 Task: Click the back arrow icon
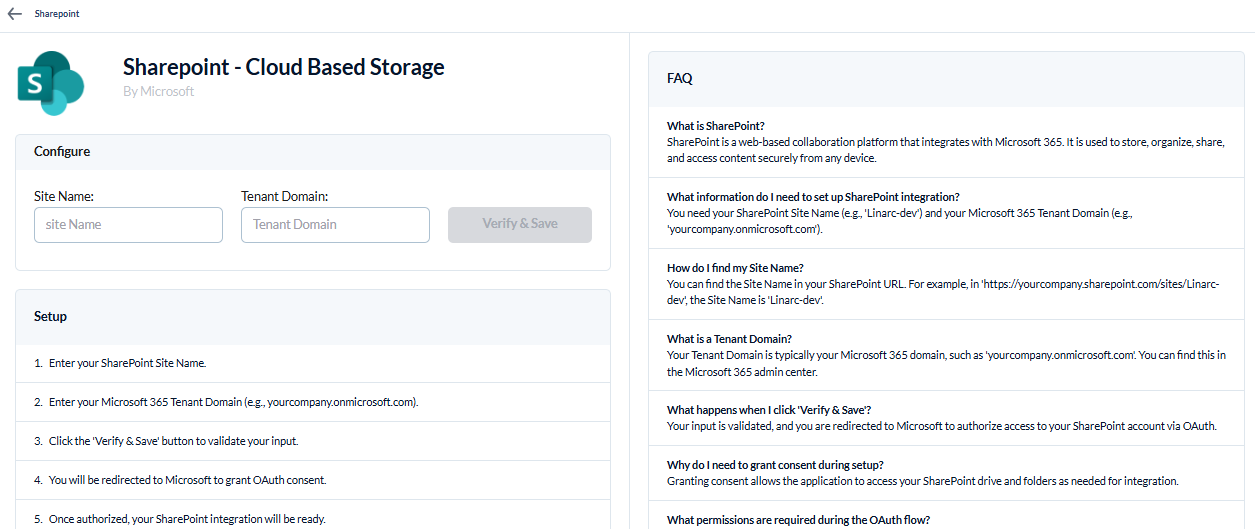pos(14,14)
